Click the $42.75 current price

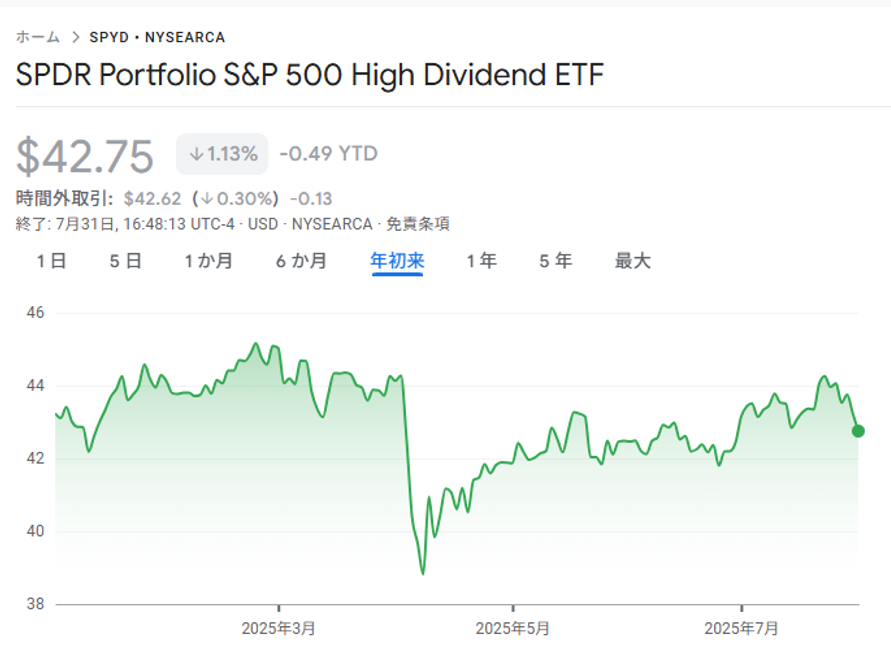tap(85, 156)
